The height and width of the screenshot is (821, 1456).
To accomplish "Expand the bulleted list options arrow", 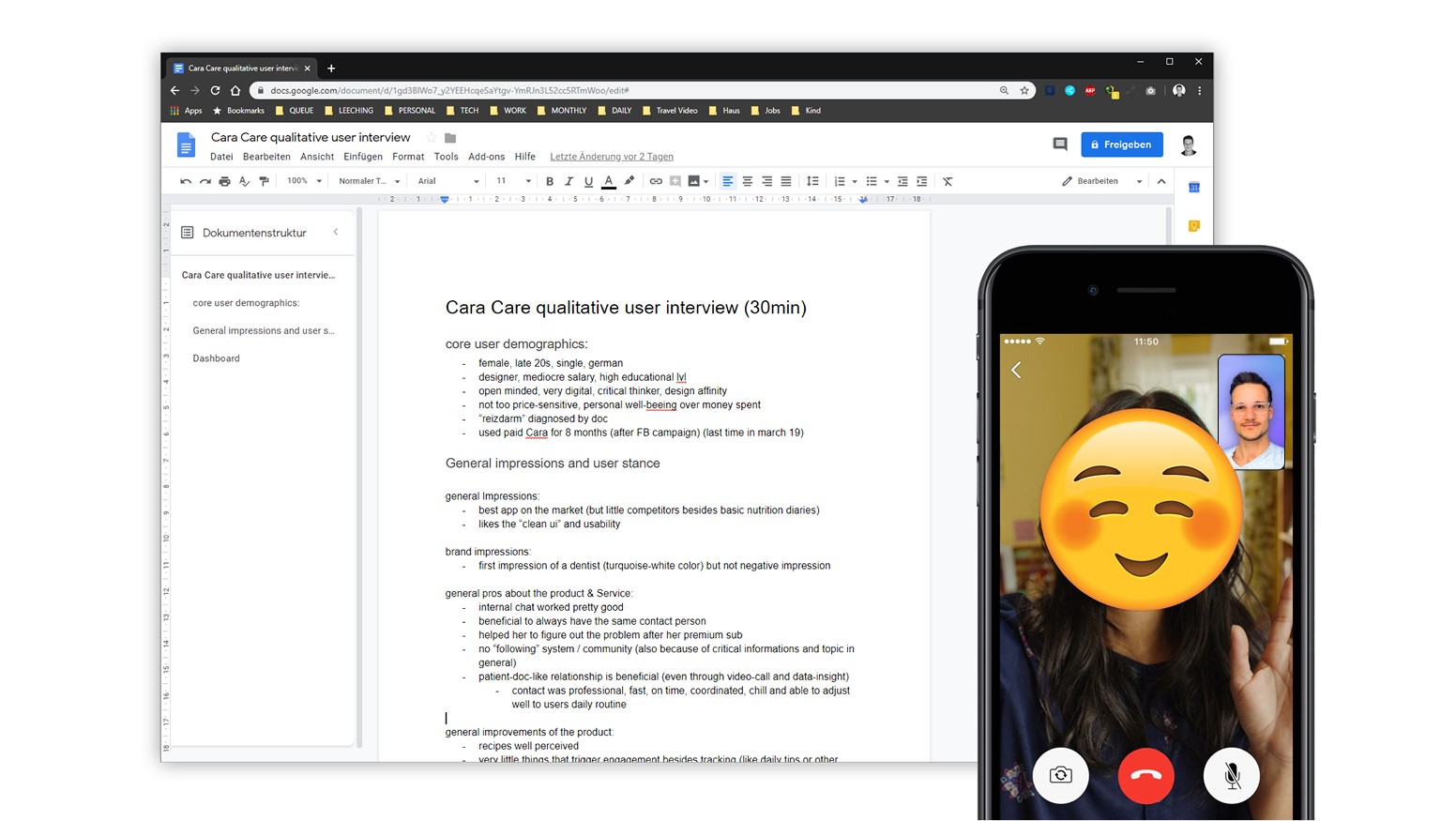I will [x=887, y=181].
